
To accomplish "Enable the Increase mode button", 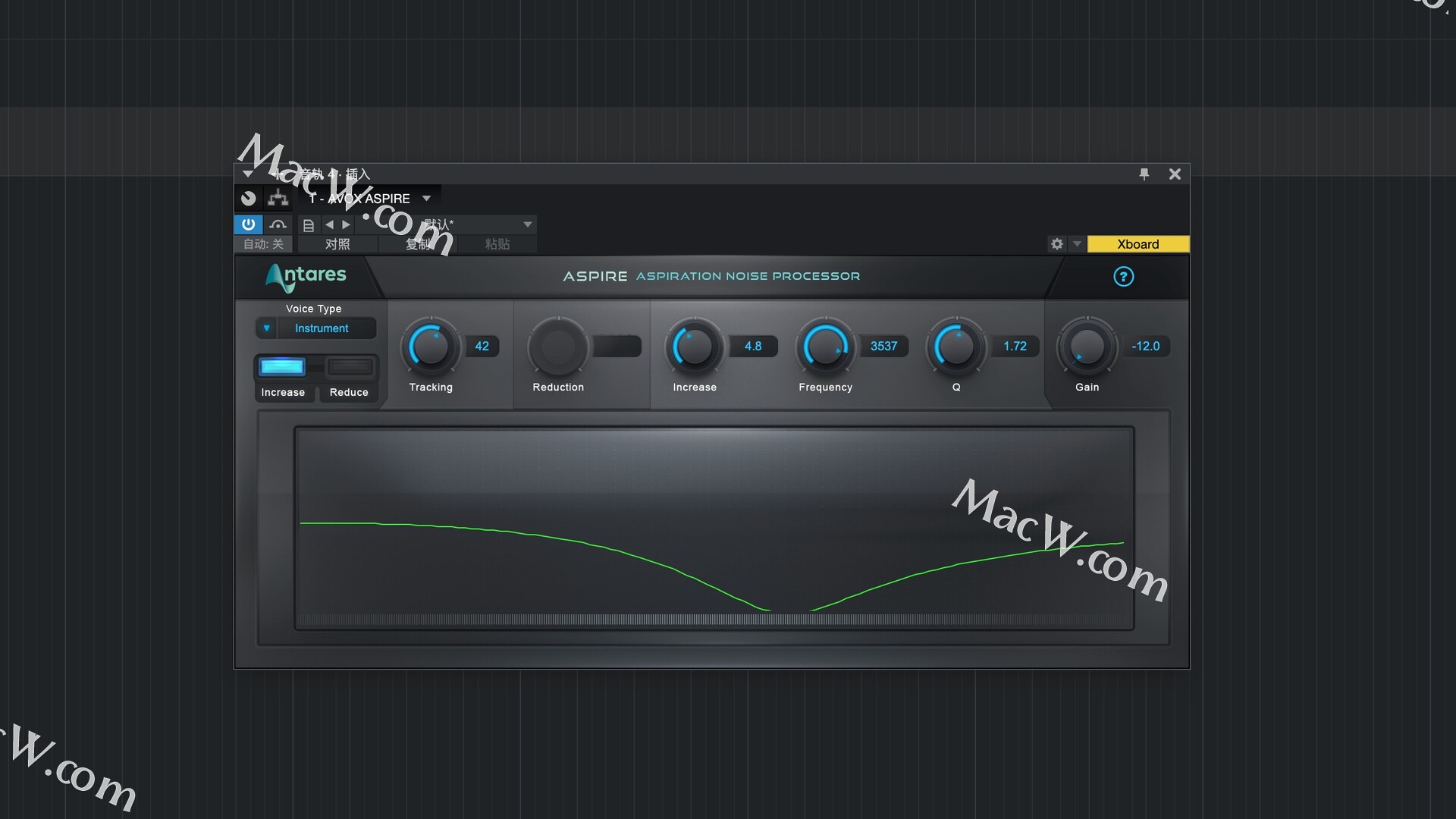I will tap(282, 367).
